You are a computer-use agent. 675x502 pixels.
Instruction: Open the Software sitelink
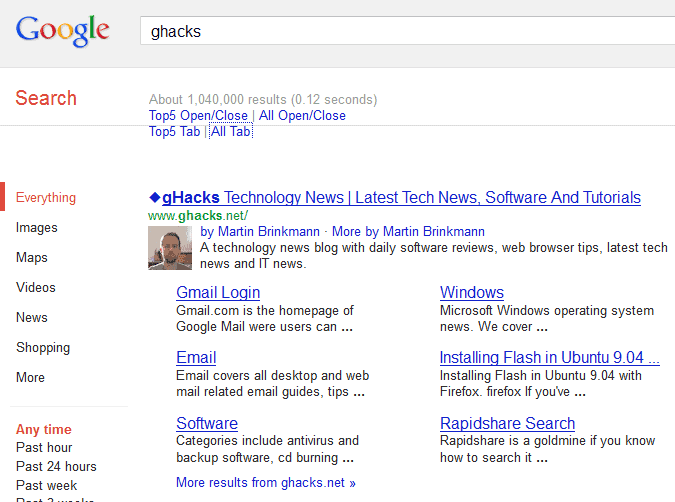tap(207, 423)
